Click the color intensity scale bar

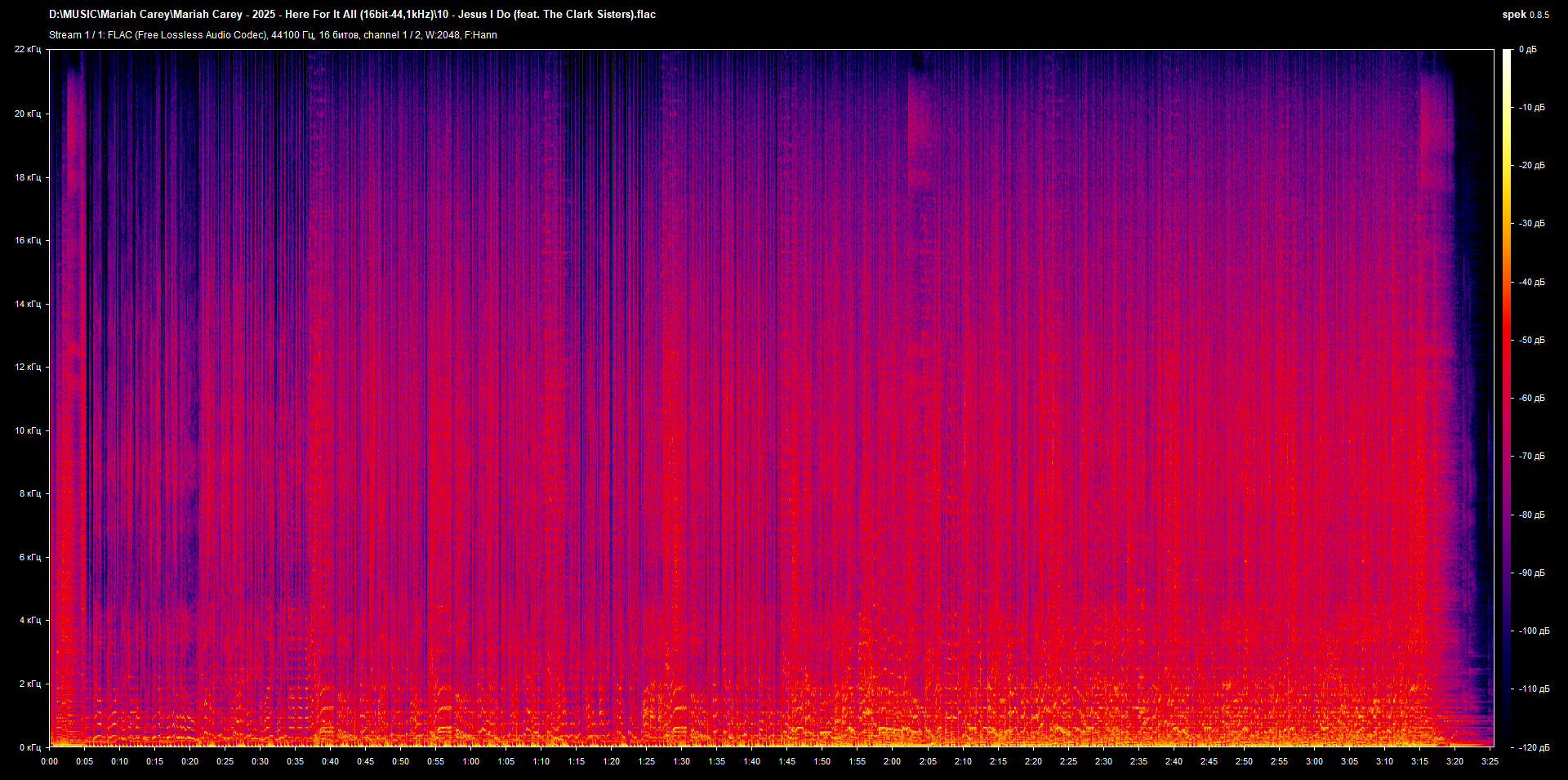(x=1508, y=399)
